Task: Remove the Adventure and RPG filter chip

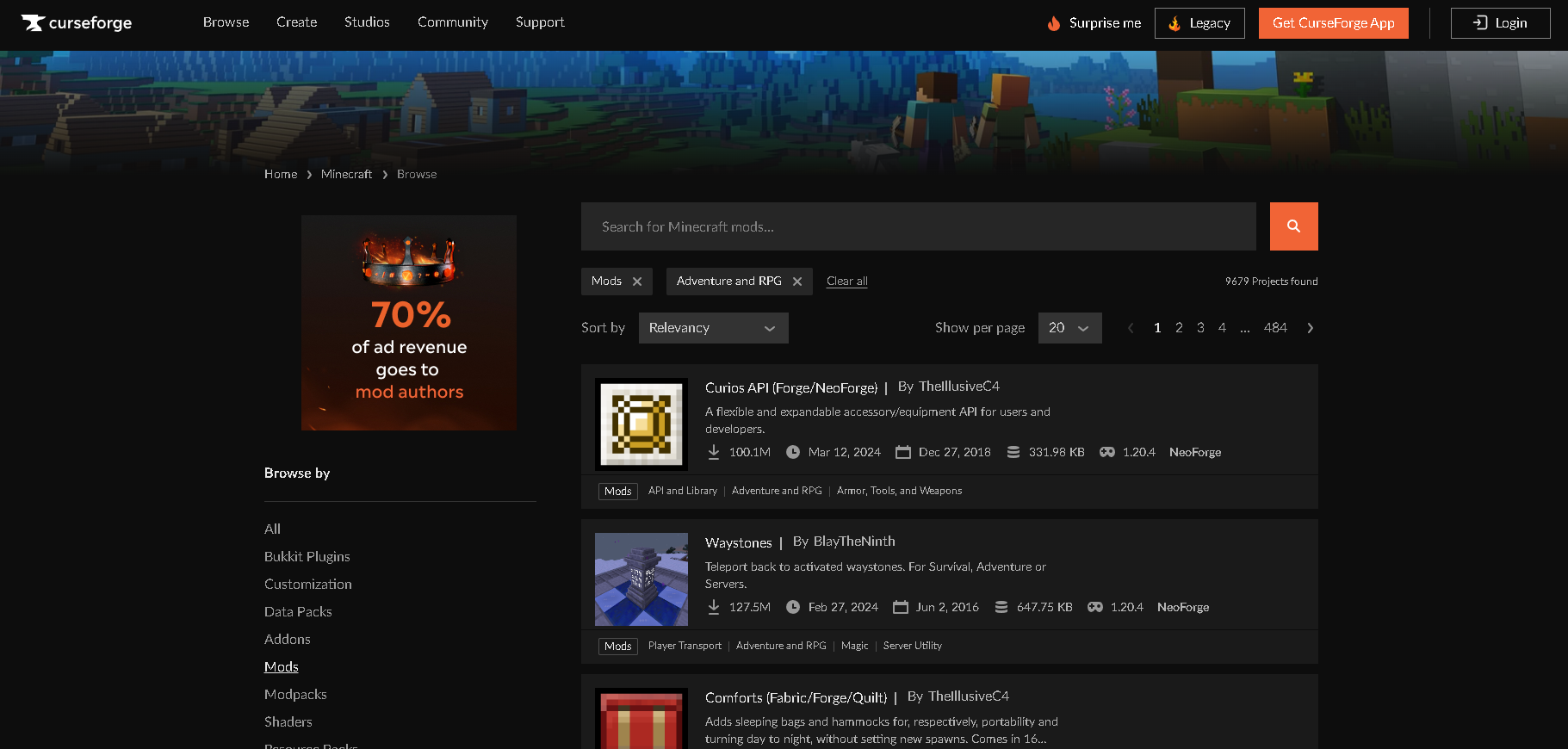Action: 797,282
